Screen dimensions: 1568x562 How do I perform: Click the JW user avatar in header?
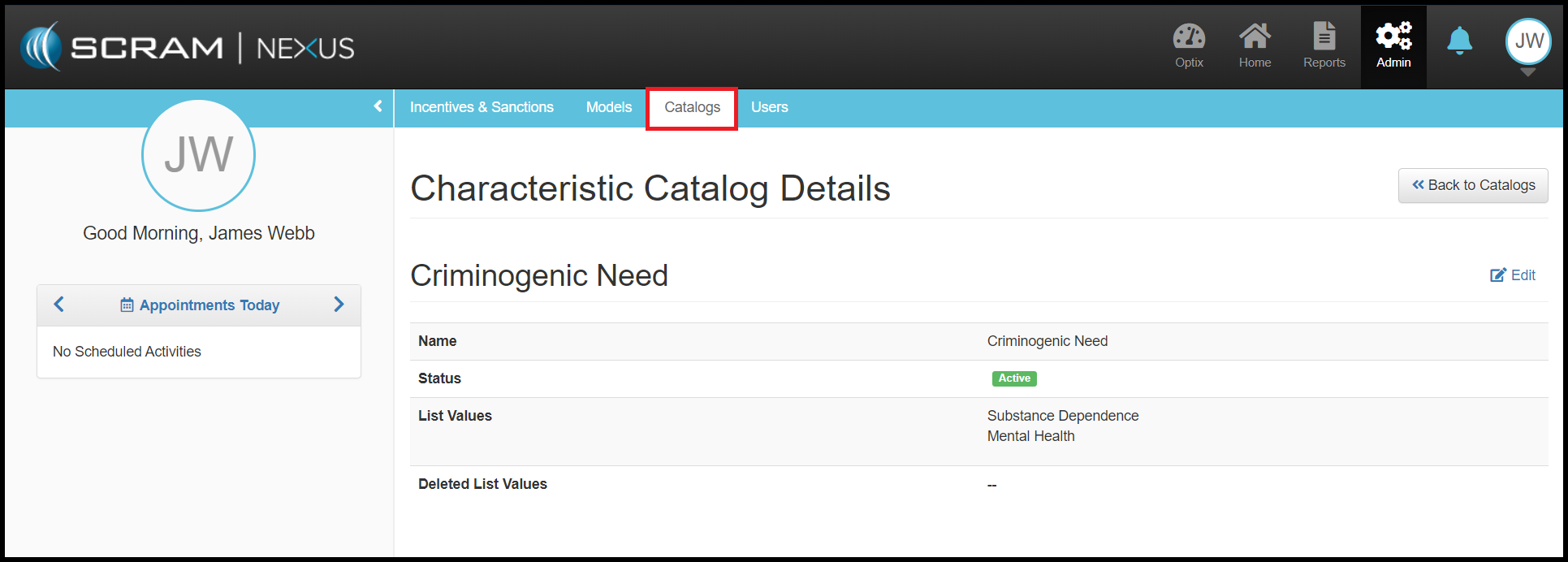point(1528,41)
